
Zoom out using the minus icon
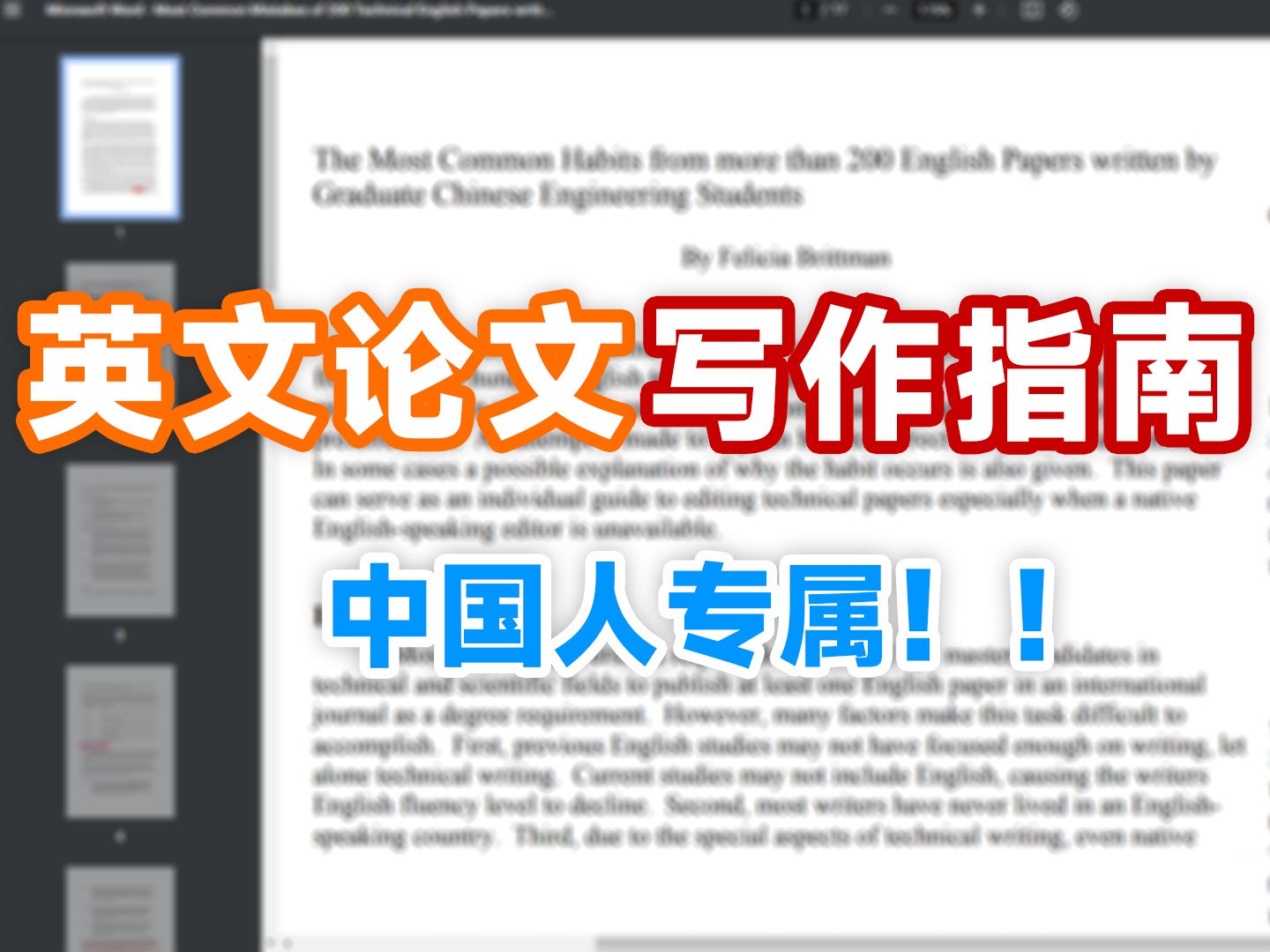click(889, 11)
